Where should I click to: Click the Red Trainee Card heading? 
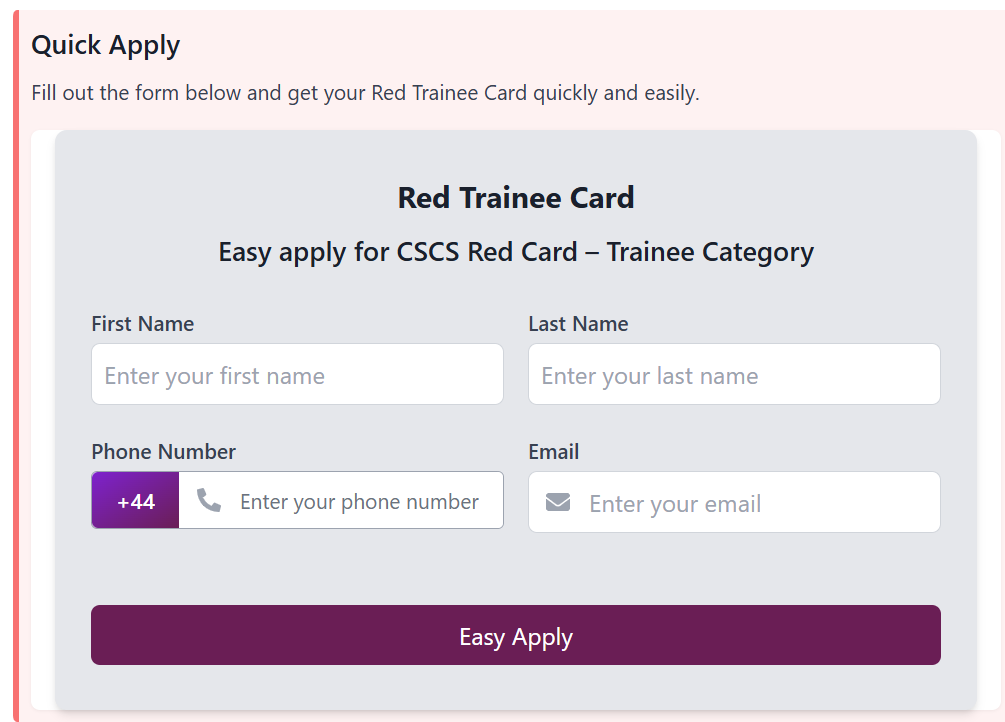(516, 197)
